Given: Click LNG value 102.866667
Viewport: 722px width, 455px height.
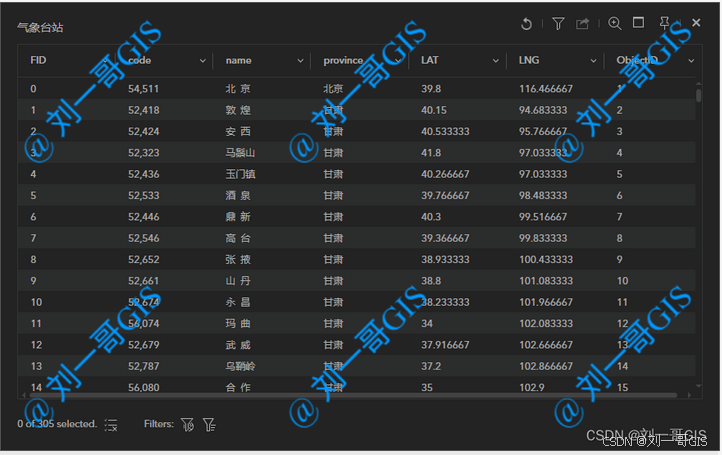Looking at the screenshot, I should [x=546, y=366].
